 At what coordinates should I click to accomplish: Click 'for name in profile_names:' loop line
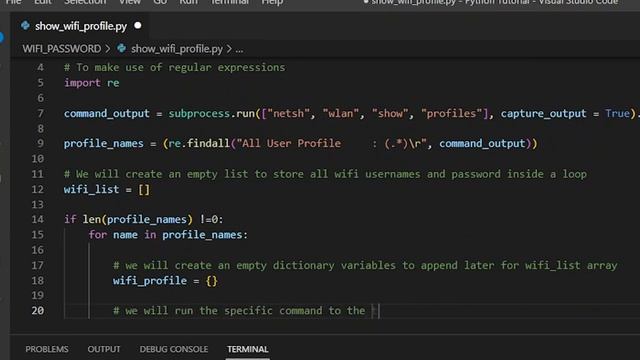[x=168, y=235]
